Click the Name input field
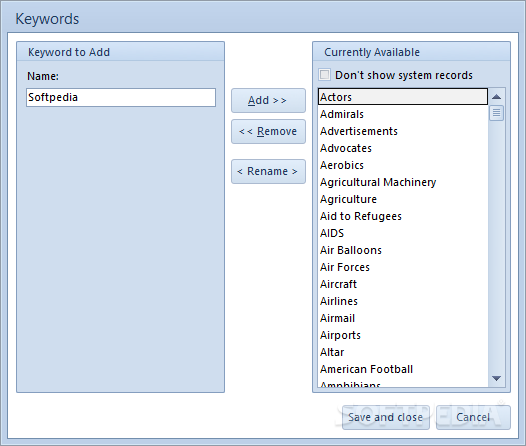526x446 pixels. click(x=121, y=98)
